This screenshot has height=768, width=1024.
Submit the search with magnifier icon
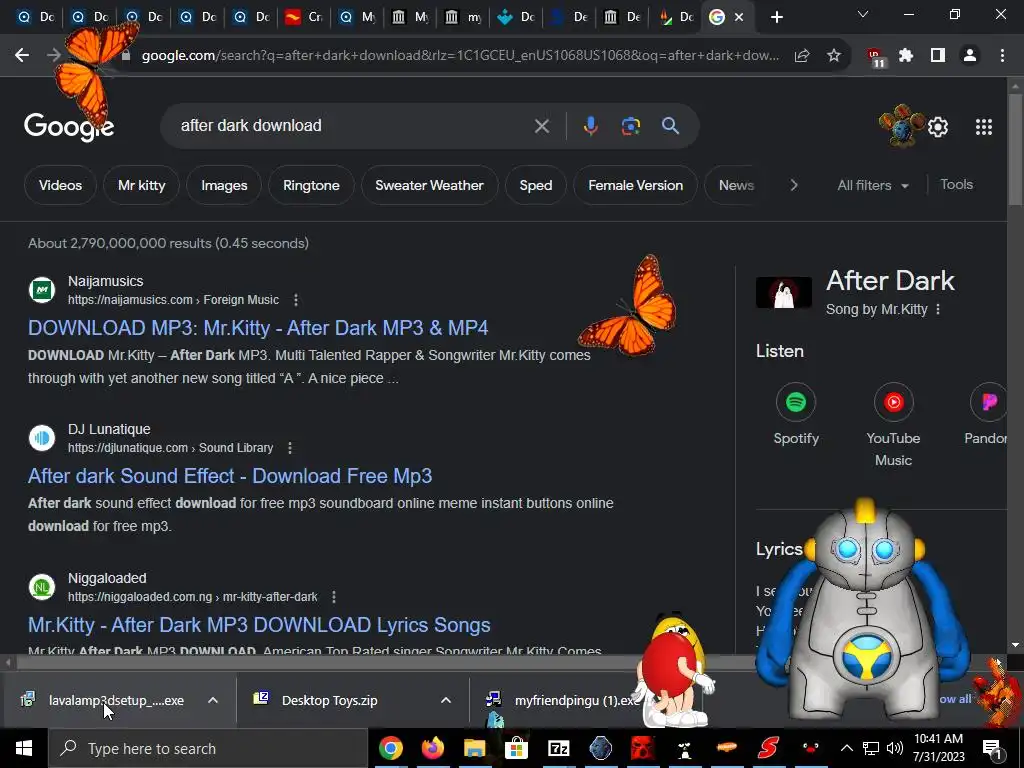click(671, 126)
